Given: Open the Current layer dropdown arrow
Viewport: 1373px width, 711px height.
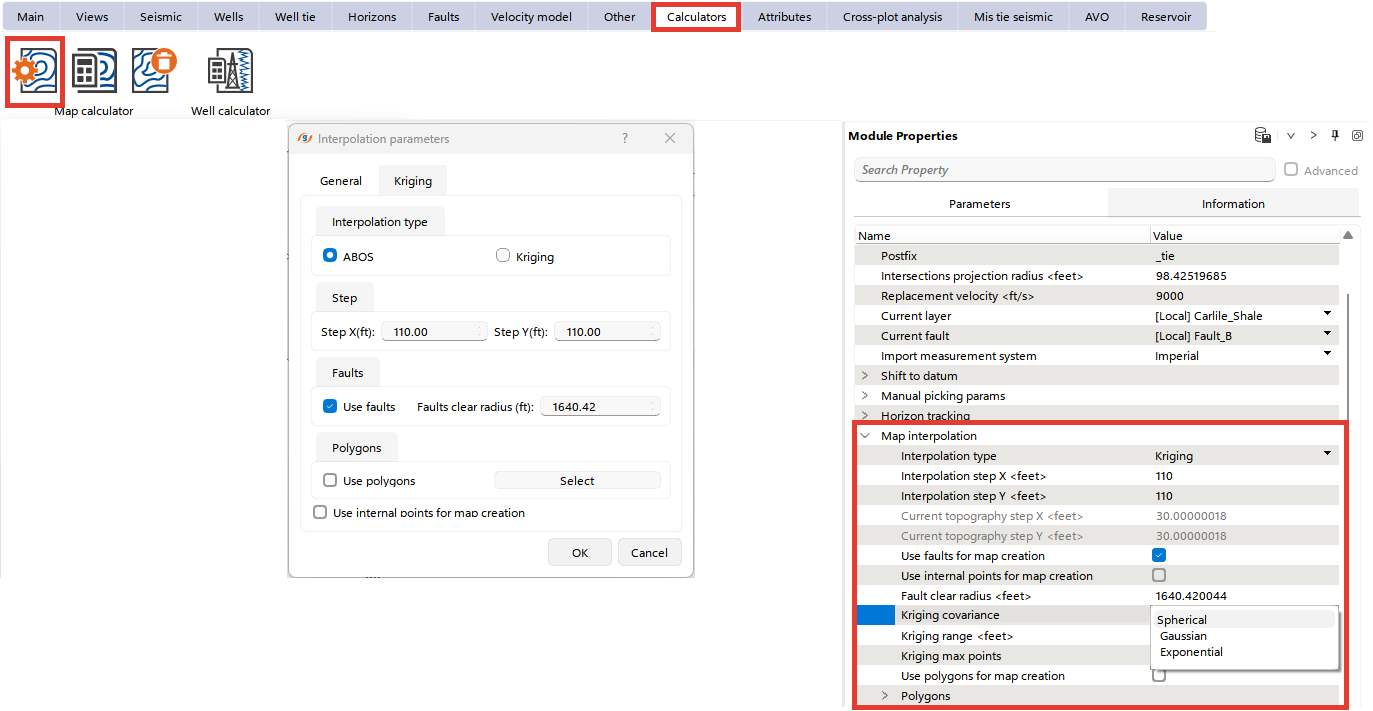Looking at the screenshot, I should pos(1328,315).
